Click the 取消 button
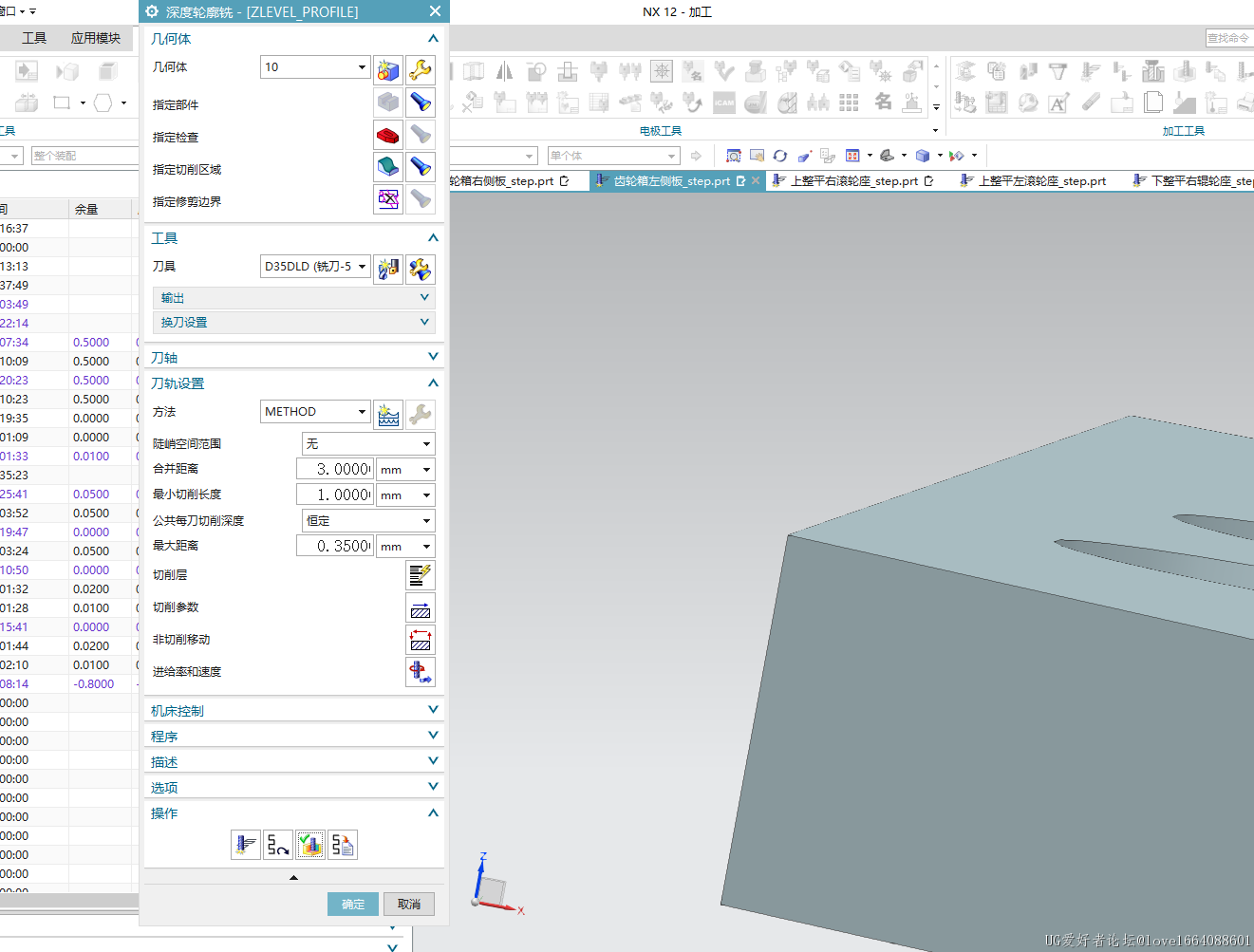 point(409,904)
